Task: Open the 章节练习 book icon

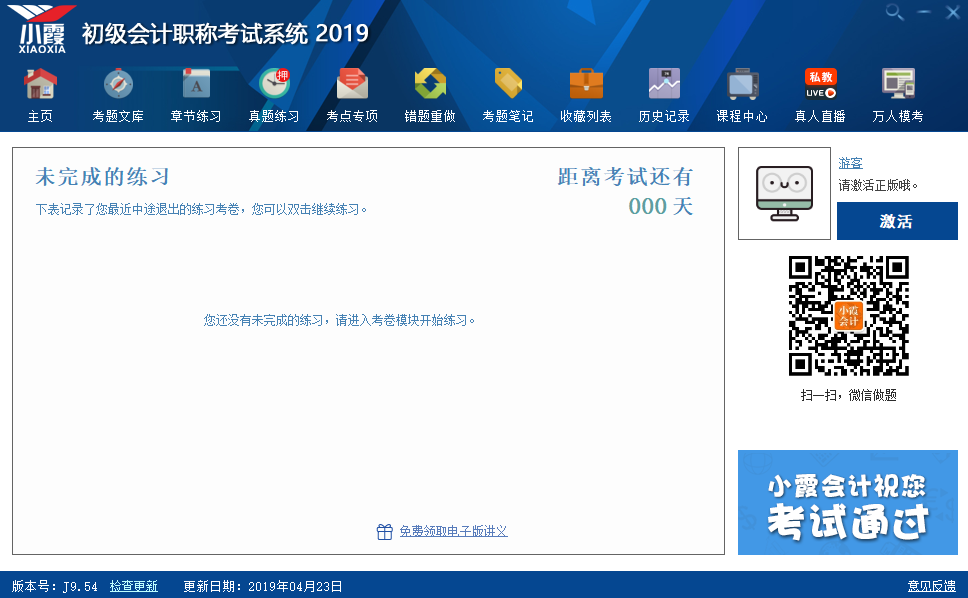Action: pos(196,83)
